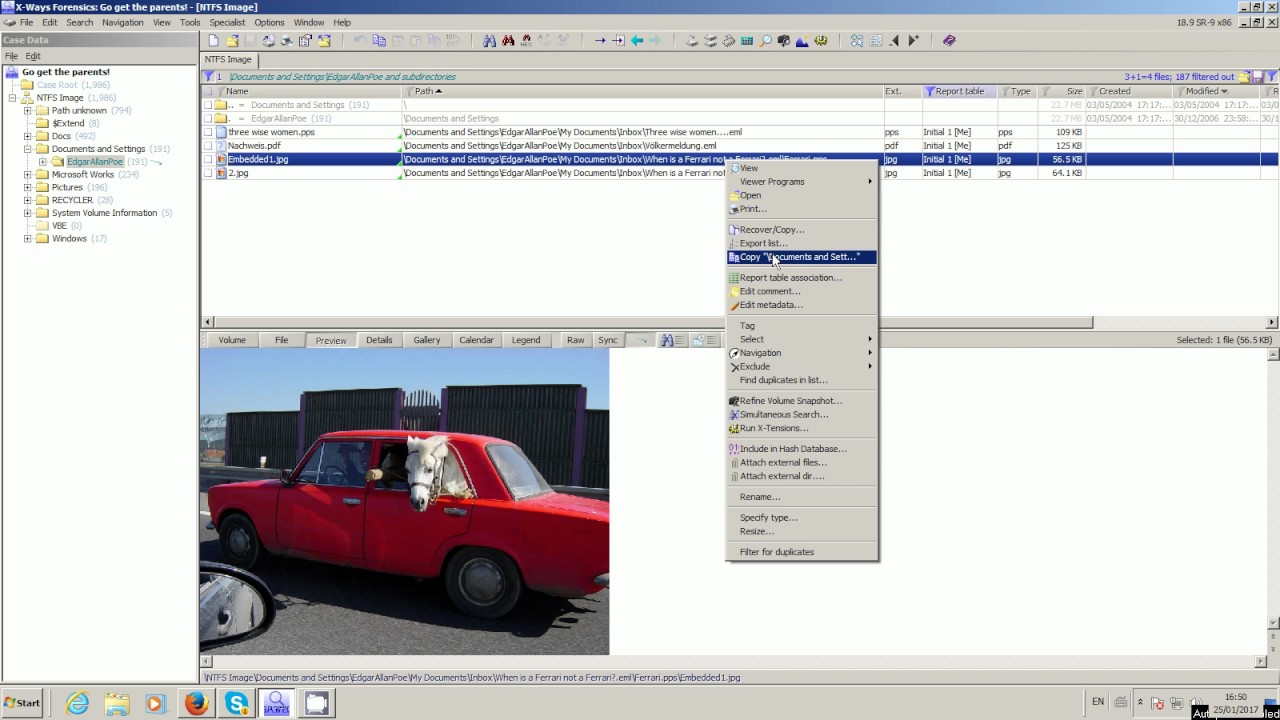Image resolution: width=1280 pixels, height=720 pixels.
Task: Expand the Path unknown tree node
Action: (28, 111)
